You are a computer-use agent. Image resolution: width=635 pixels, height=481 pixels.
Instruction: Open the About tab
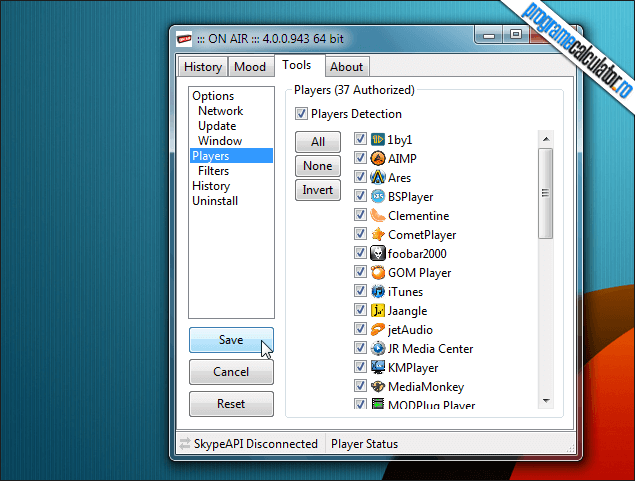click(347, 67)
